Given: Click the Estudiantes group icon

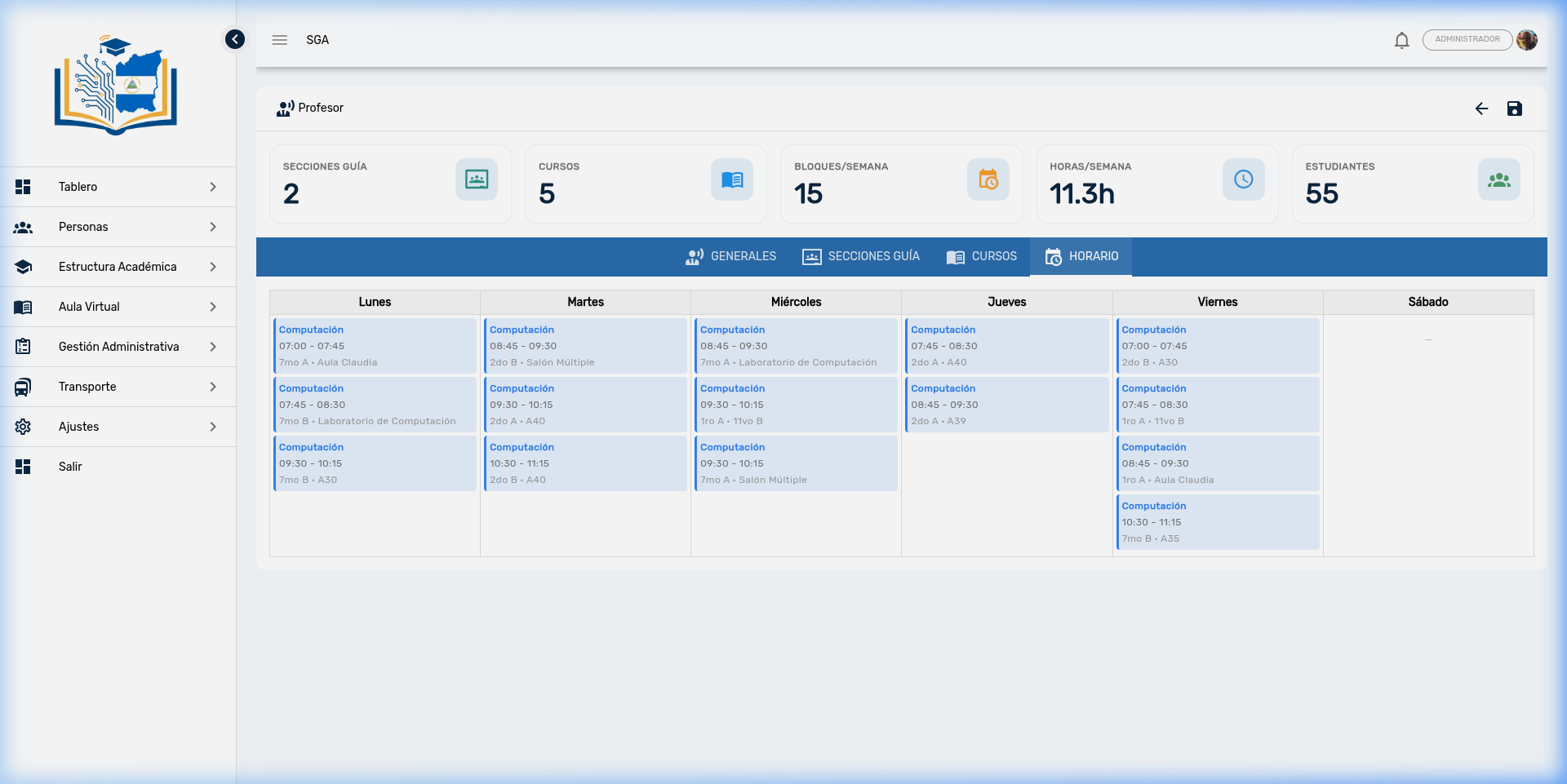Looking at the screenshot, I should (x=1499, y=179).
